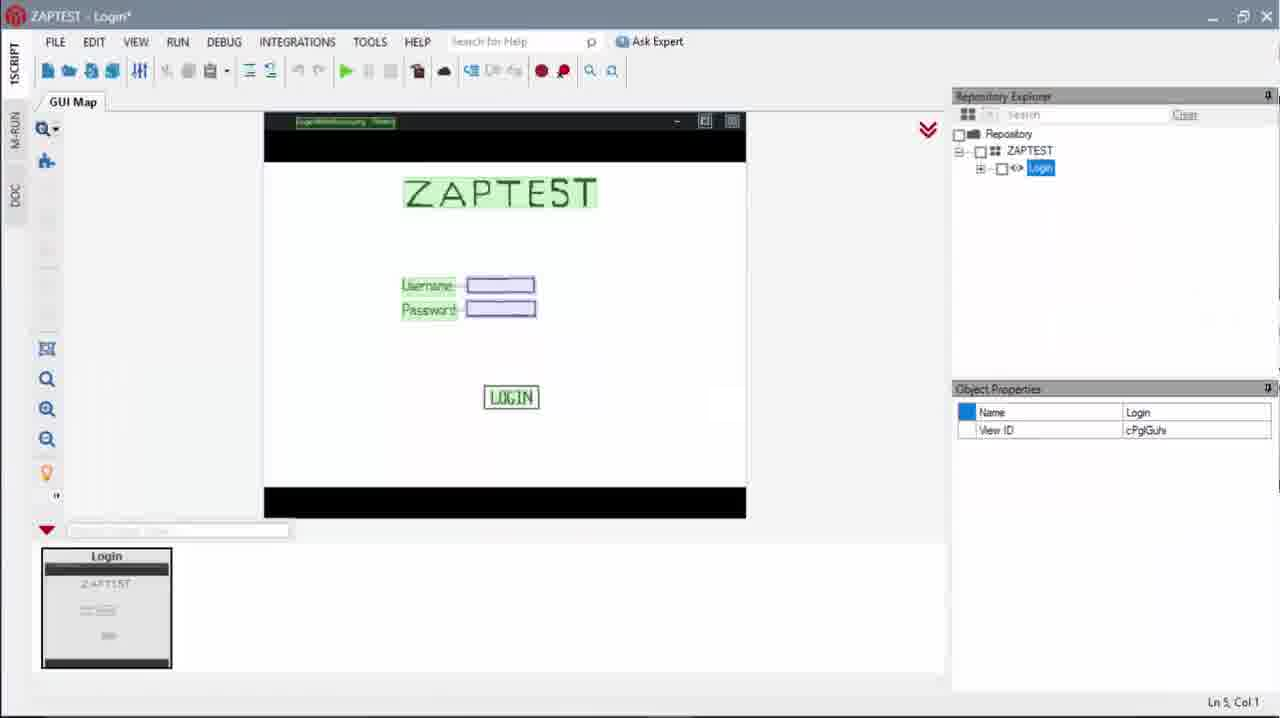Click the Repository Explorer Search field

coord(1085,115)
